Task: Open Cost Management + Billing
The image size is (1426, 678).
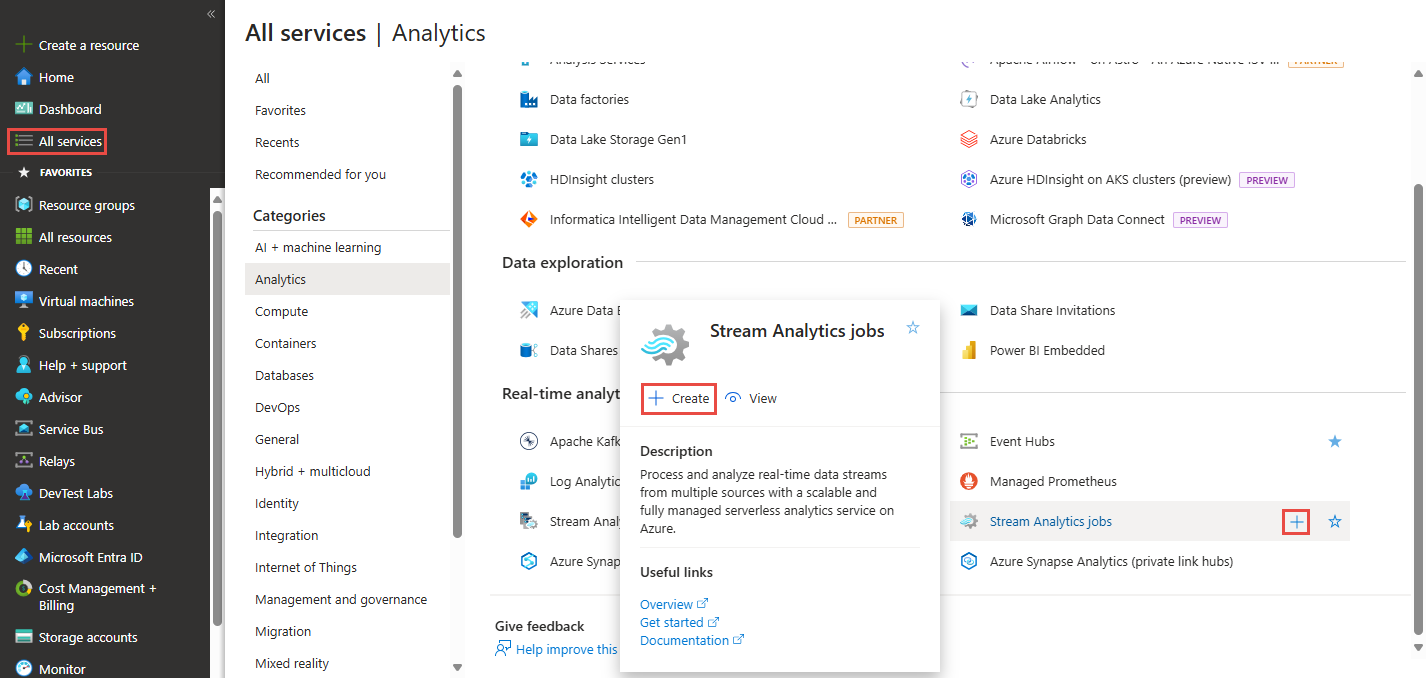Action: click(x=97, y=597)
